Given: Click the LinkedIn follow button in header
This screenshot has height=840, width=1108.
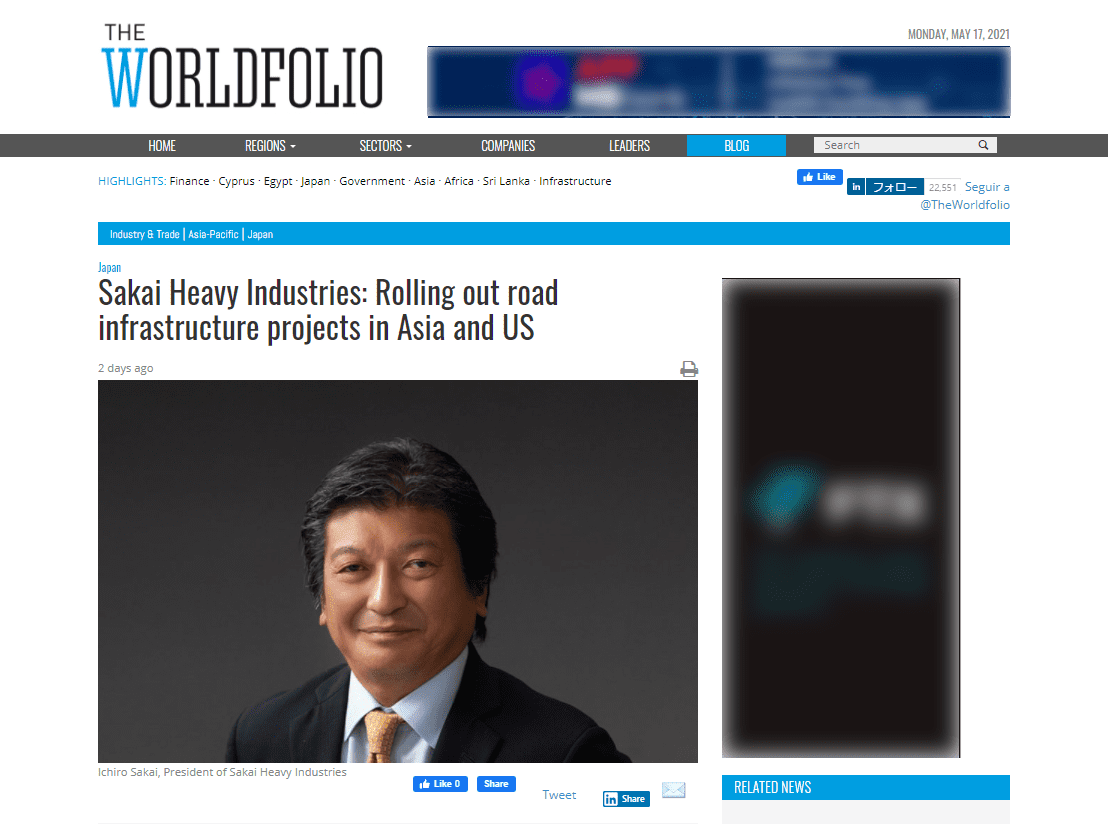Looking at the screenshot, I should (x=885, y=187).
